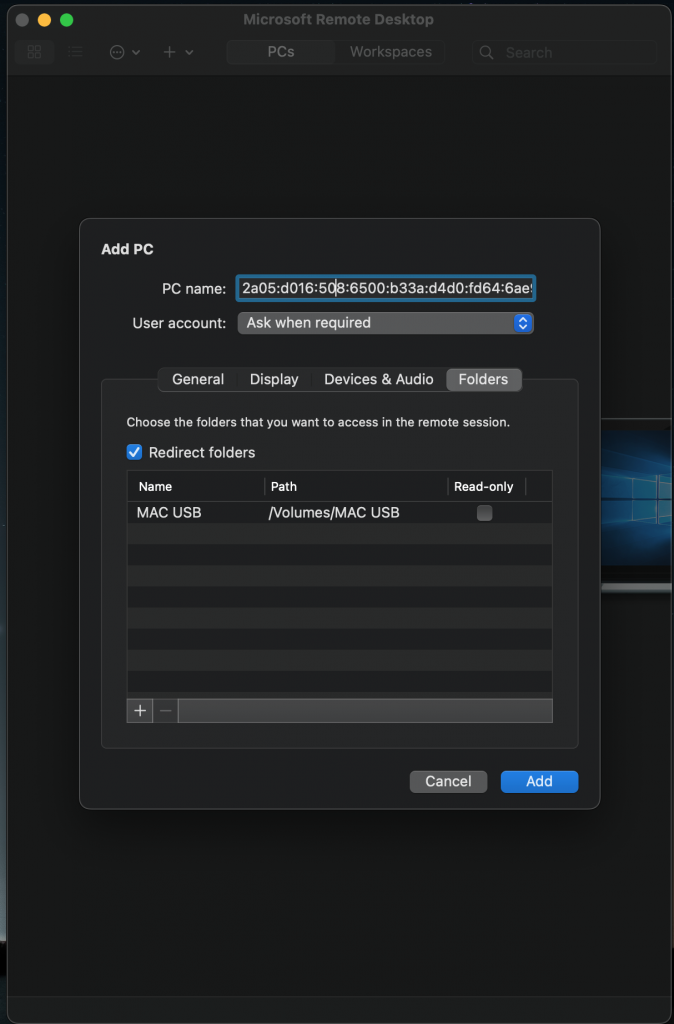Image resolution: width=674 pixels, height=1024 pixels.
Task: Expand the User account dropdown
Action: point(385,323)
